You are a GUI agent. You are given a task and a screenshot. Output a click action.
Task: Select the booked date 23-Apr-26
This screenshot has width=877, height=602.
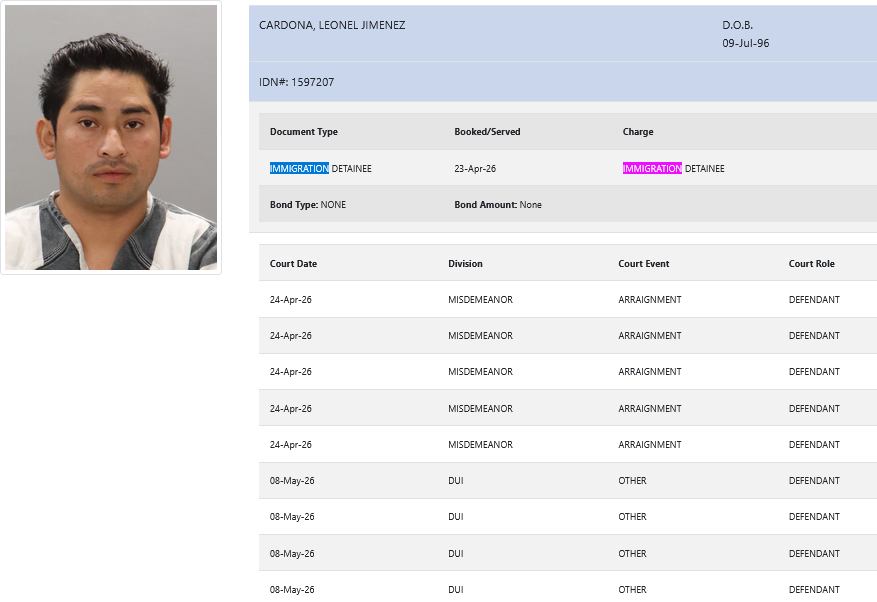point(475,169)
